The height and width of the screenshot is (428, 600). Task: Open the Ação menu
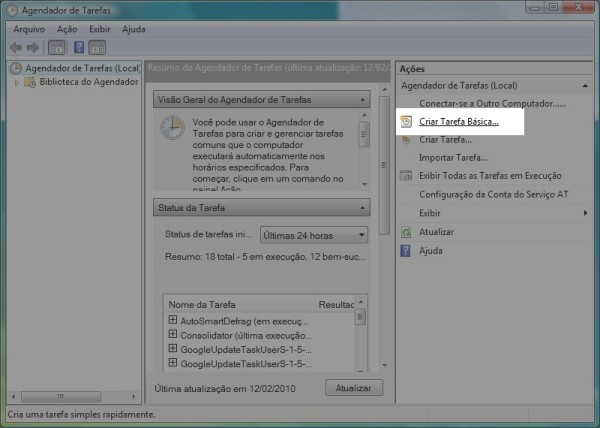coord(67,29)
